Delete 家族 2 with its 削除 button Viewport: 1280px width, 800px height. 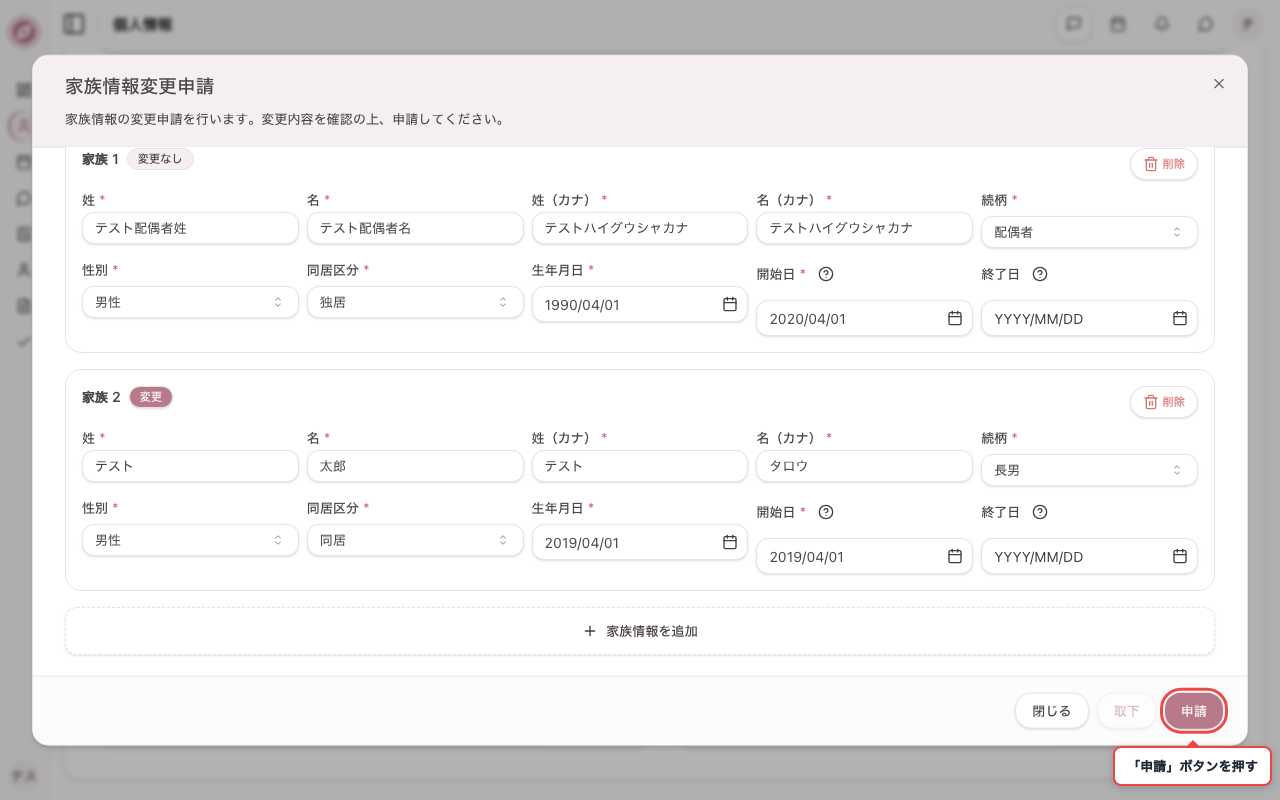1164,402
